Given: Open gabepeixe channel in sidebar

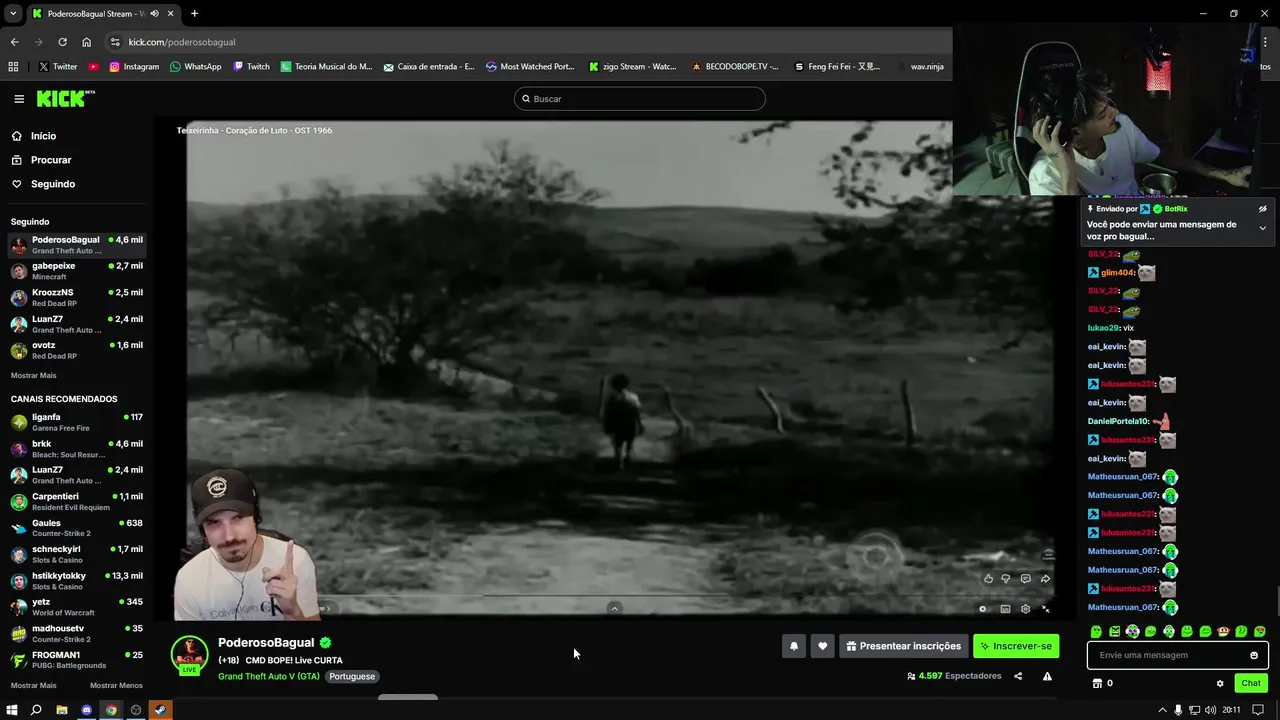Looking at the screenshot, I should (x=76, y=271).
